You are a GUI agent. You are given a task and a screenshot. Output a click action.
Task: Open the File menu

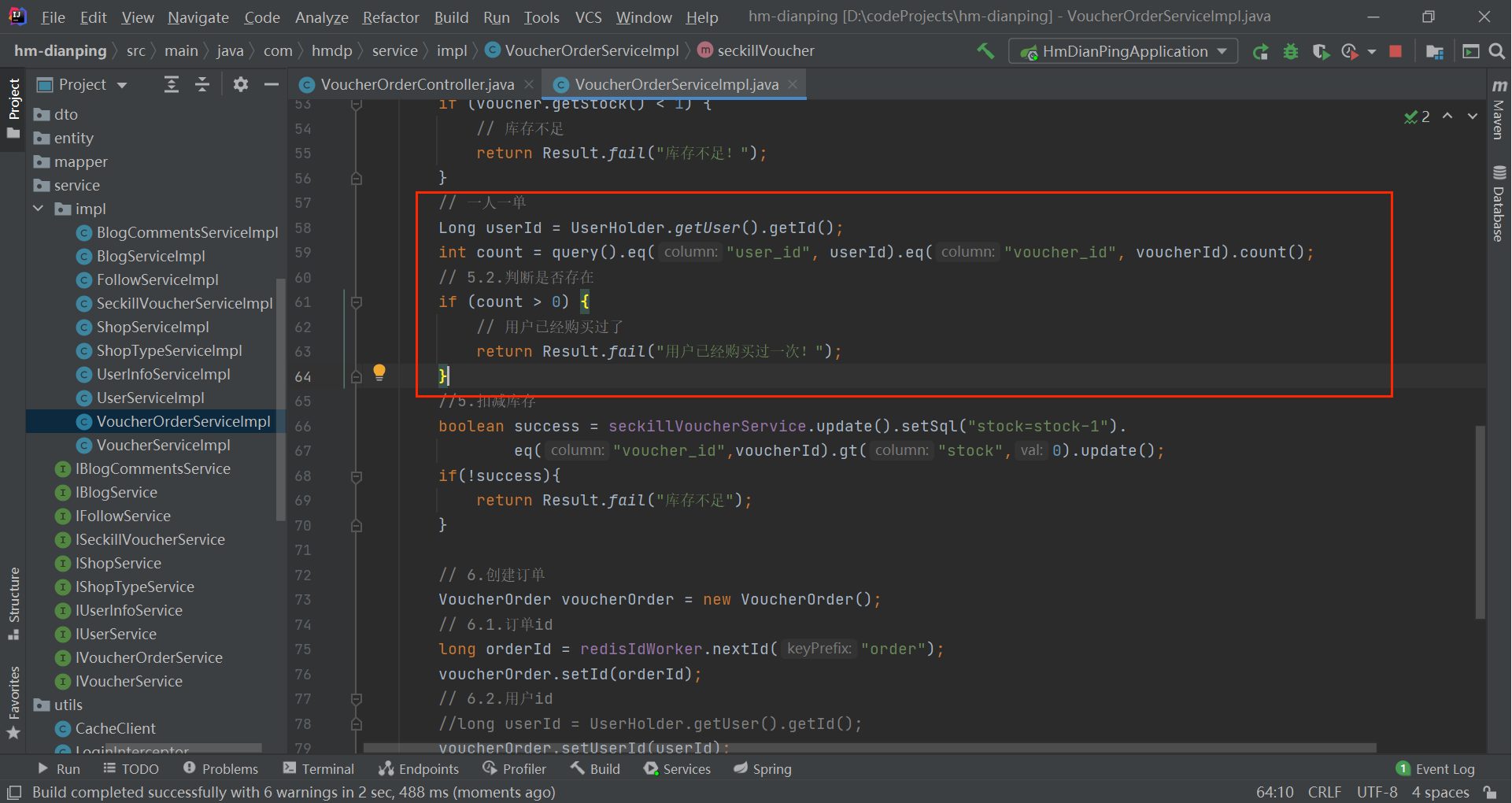pyautogui.click(x=53, y=17)
